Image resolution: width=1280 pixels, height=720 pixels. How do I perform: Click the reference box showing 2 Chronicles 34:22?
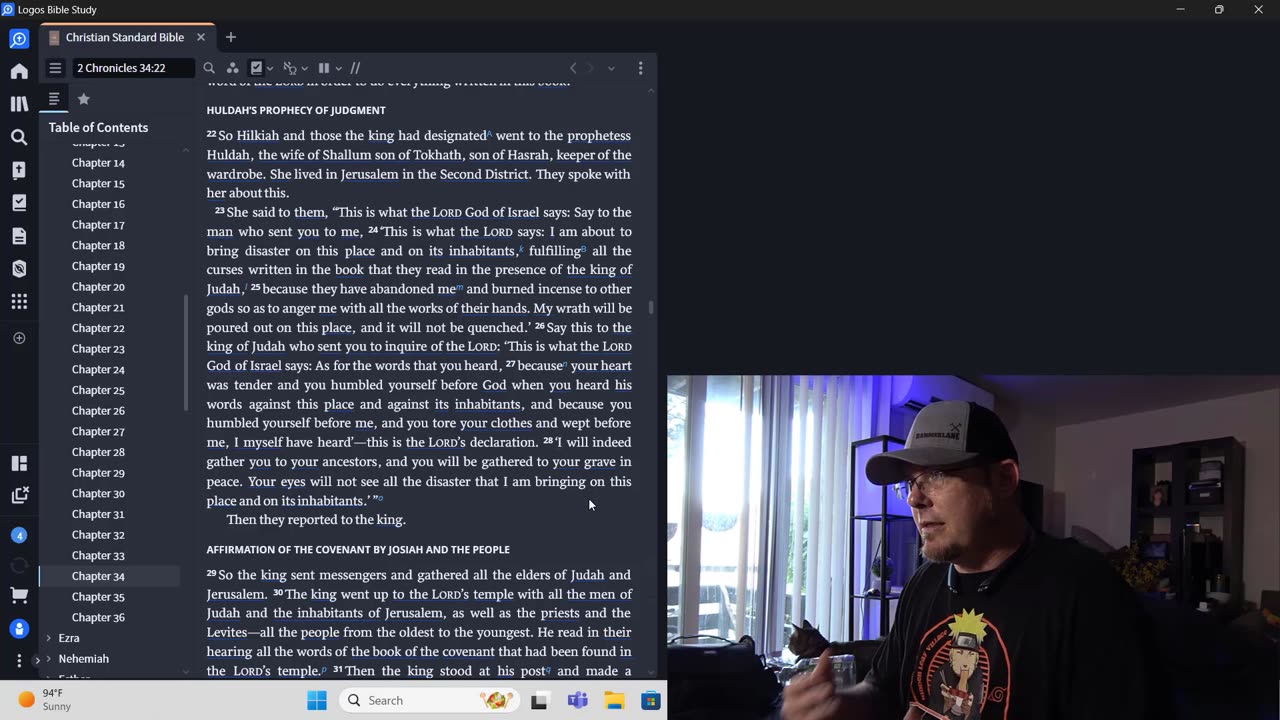[135, 68]
